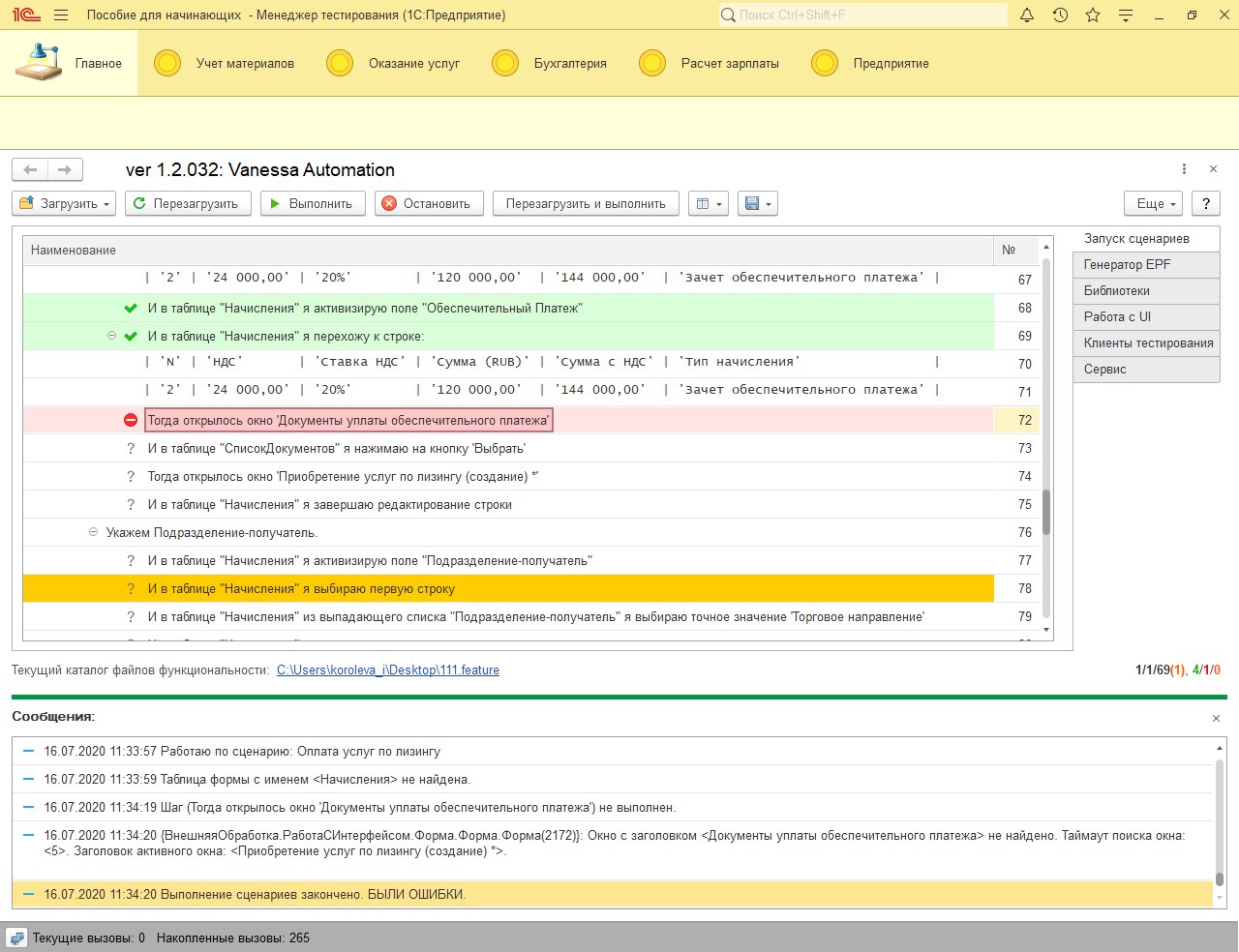Open the 111.feature file path link
Image resolution: width=1239 pixels, height=952 pixels.
pos(388,669)
